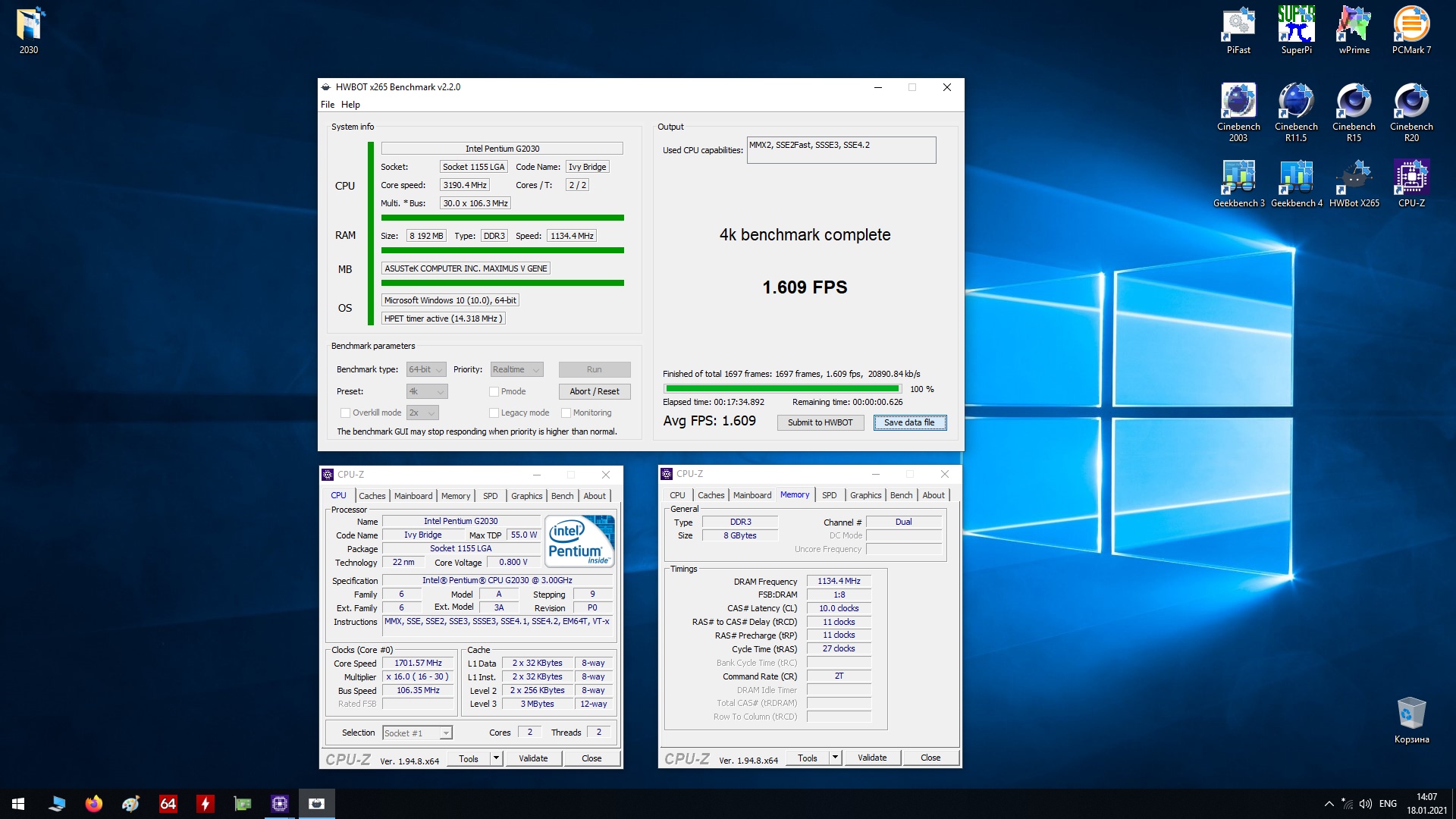This screenshot has width=1456, height=819.
Task: Click the volume icon in system tray
Action: point(1365,804)
